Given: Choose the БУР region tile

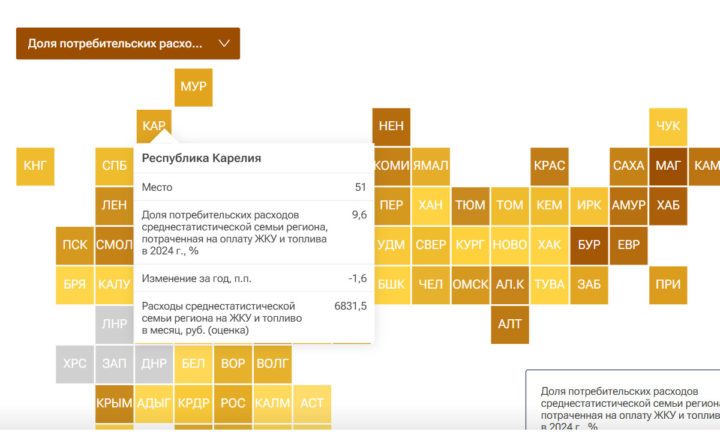Looking at the screenshot, I should [x=589, y=245].
